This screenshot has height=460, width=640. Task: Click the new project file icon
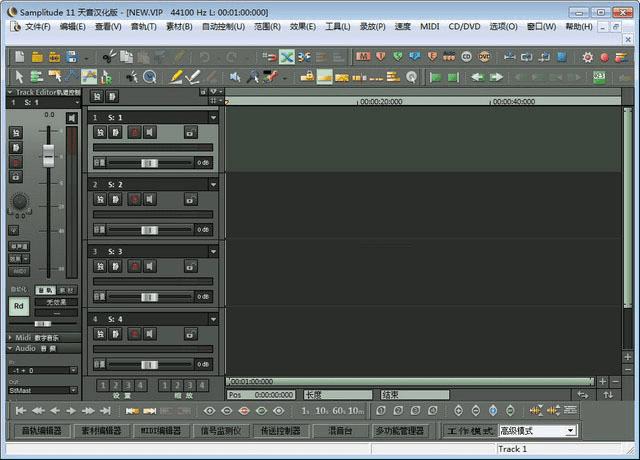point(22,57)
